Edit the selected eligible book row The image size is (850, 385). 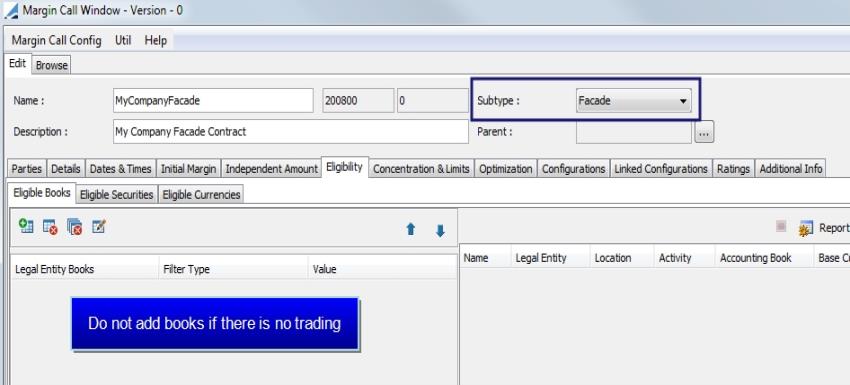(99, 226)
